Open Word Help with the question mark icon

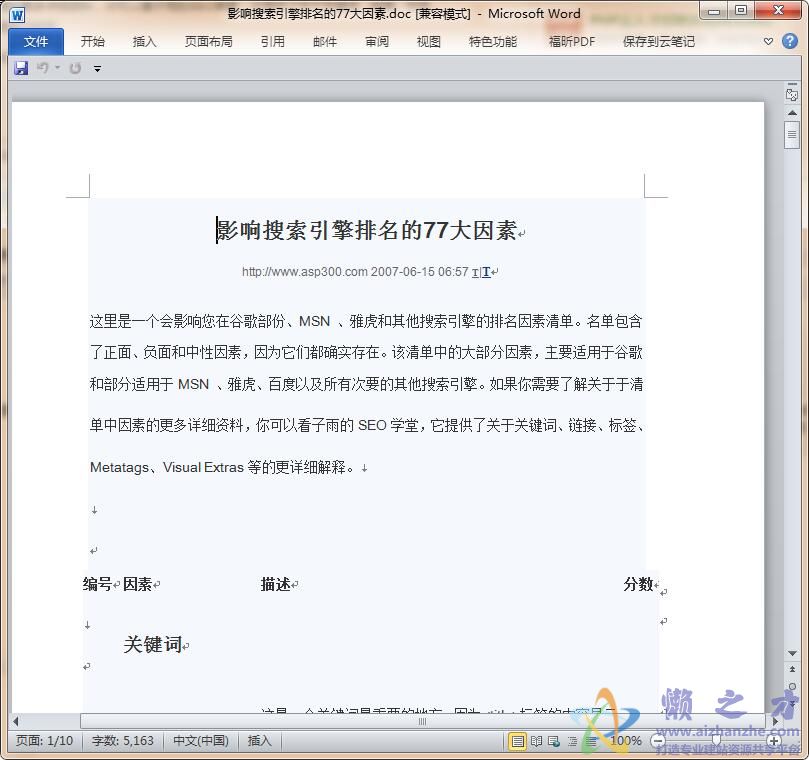tap(790, 42)
